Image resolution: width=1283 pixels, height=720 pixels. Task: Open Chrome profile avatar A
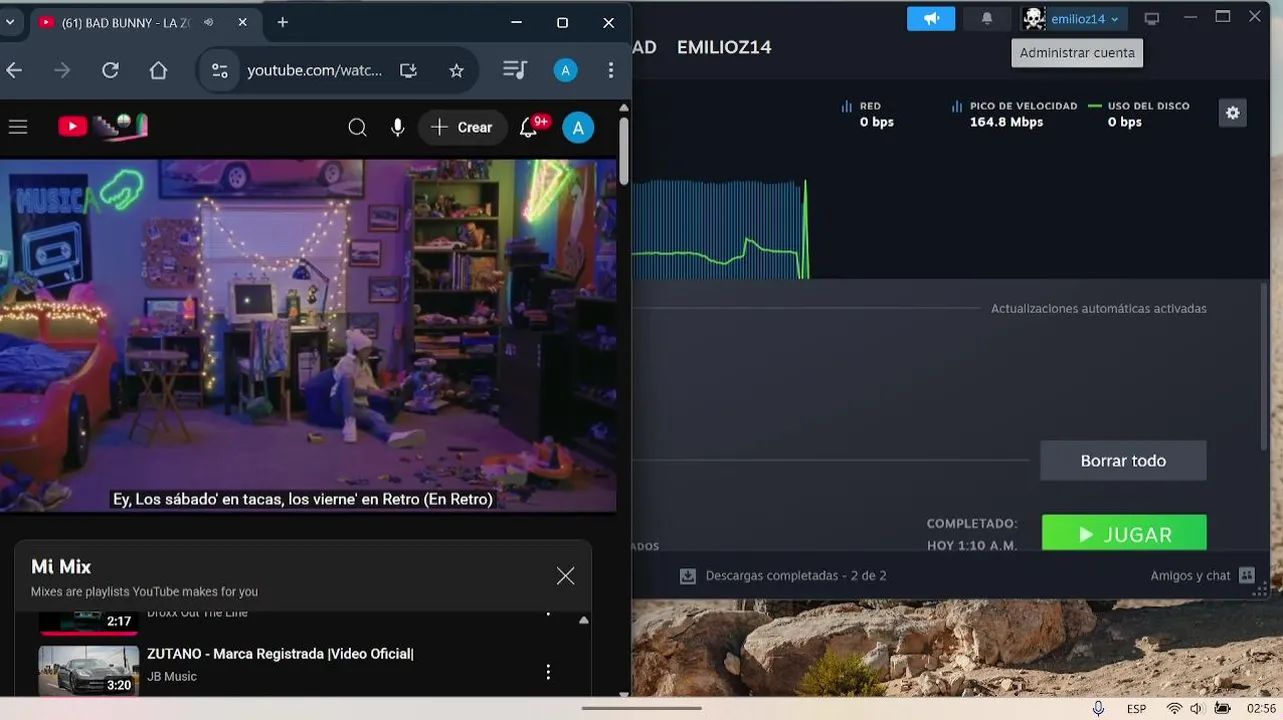566,70
